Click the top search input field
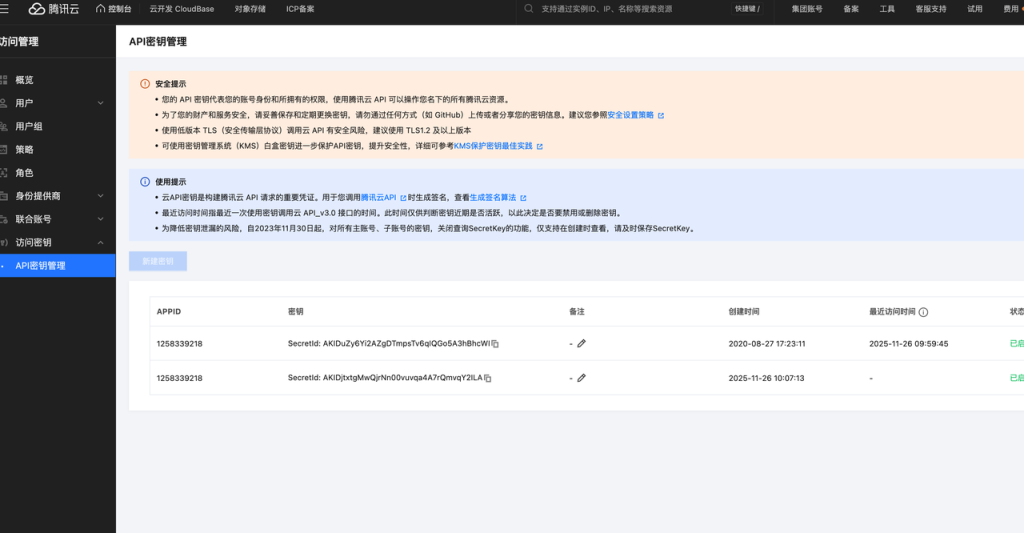1024x533 pixels. pyautogui.click(x=620, y=9)
